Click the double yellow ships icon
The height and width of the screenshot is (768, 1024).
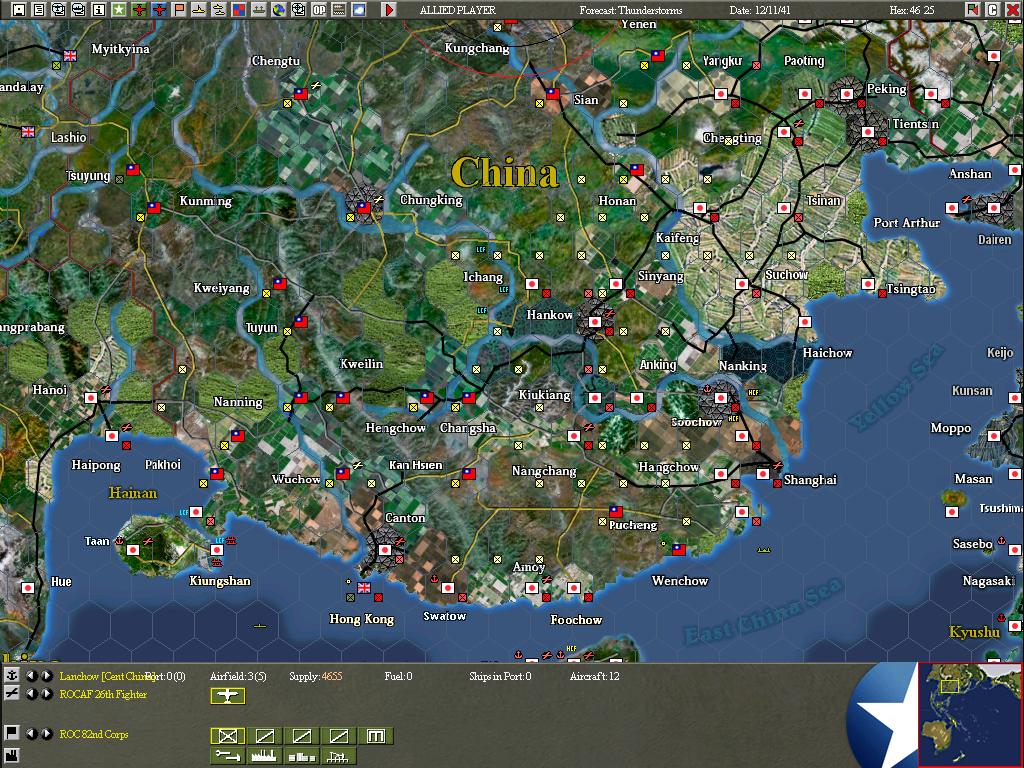[219, 9]
